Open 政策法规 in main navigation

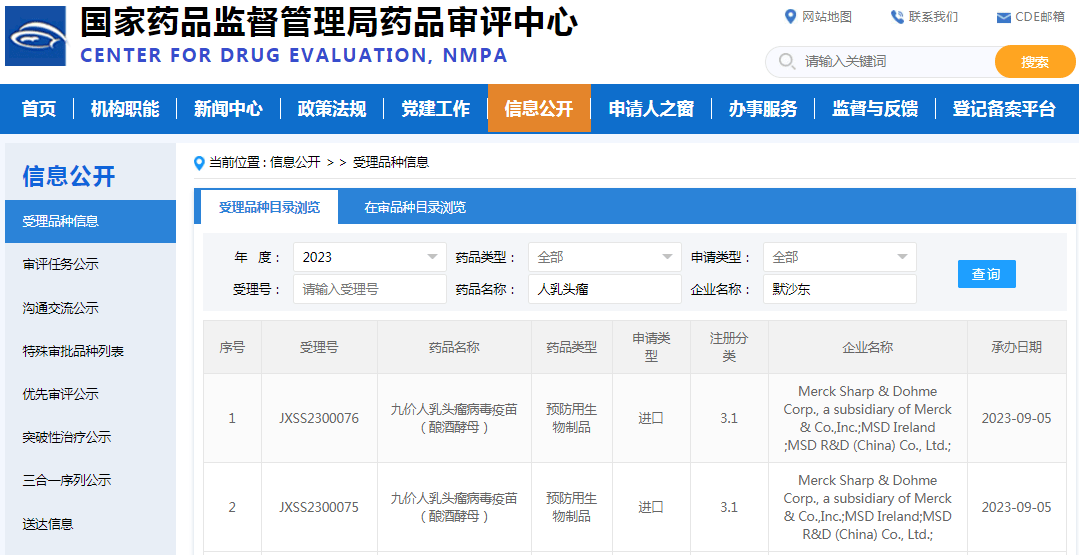(332, 109)
